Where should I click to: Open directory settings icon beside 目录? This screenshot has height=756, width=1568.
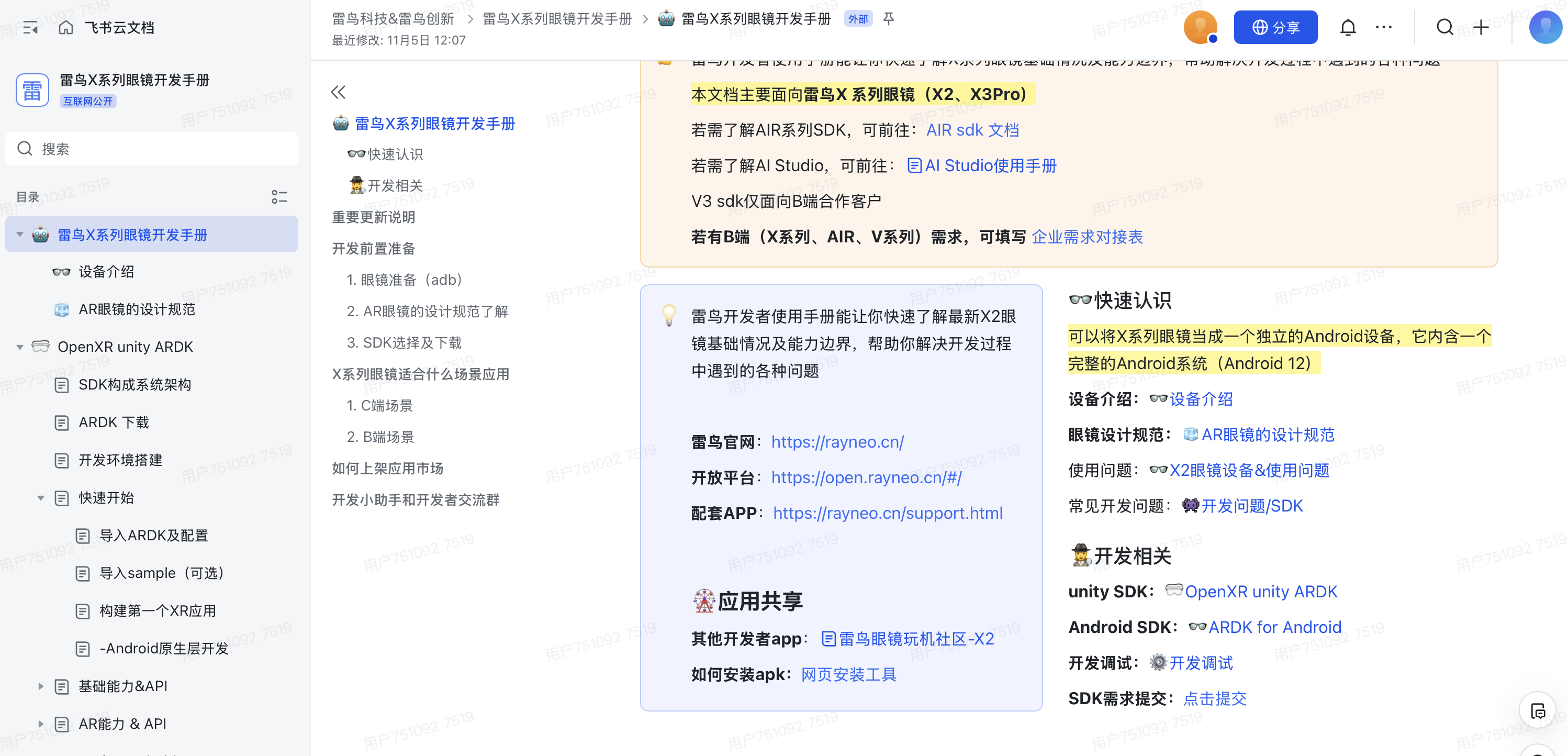tap(279, 197)
